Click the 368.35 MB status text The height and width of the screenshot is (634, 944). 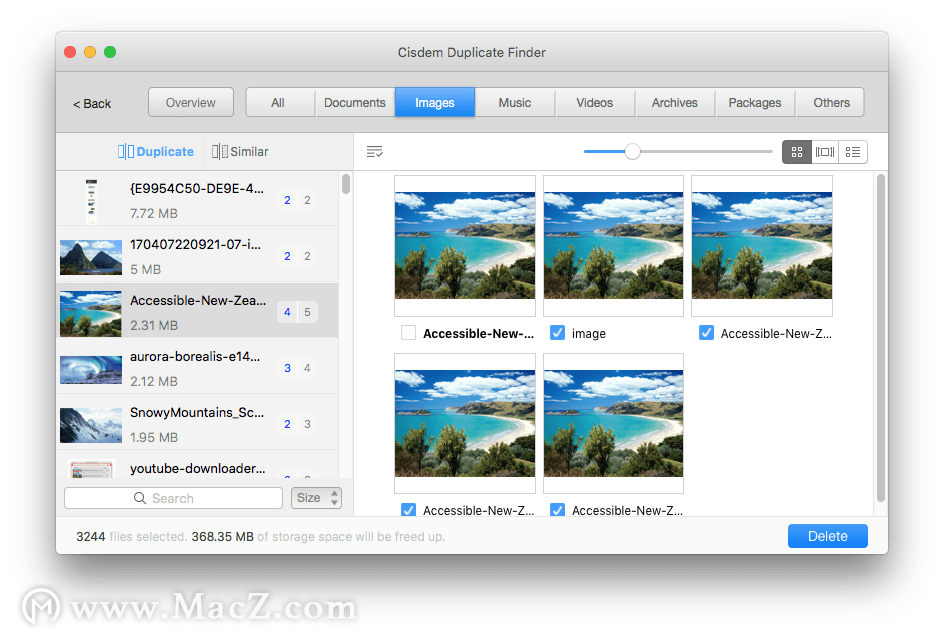point(223,536)
